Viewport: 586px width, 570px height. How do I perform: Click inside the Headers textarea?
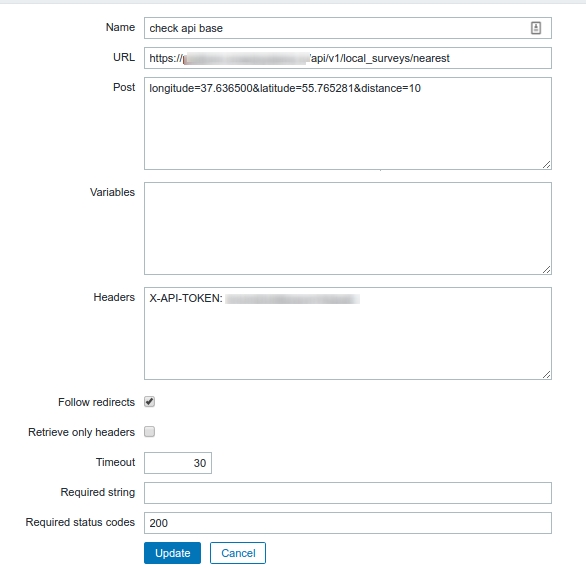tap(348, 333)
